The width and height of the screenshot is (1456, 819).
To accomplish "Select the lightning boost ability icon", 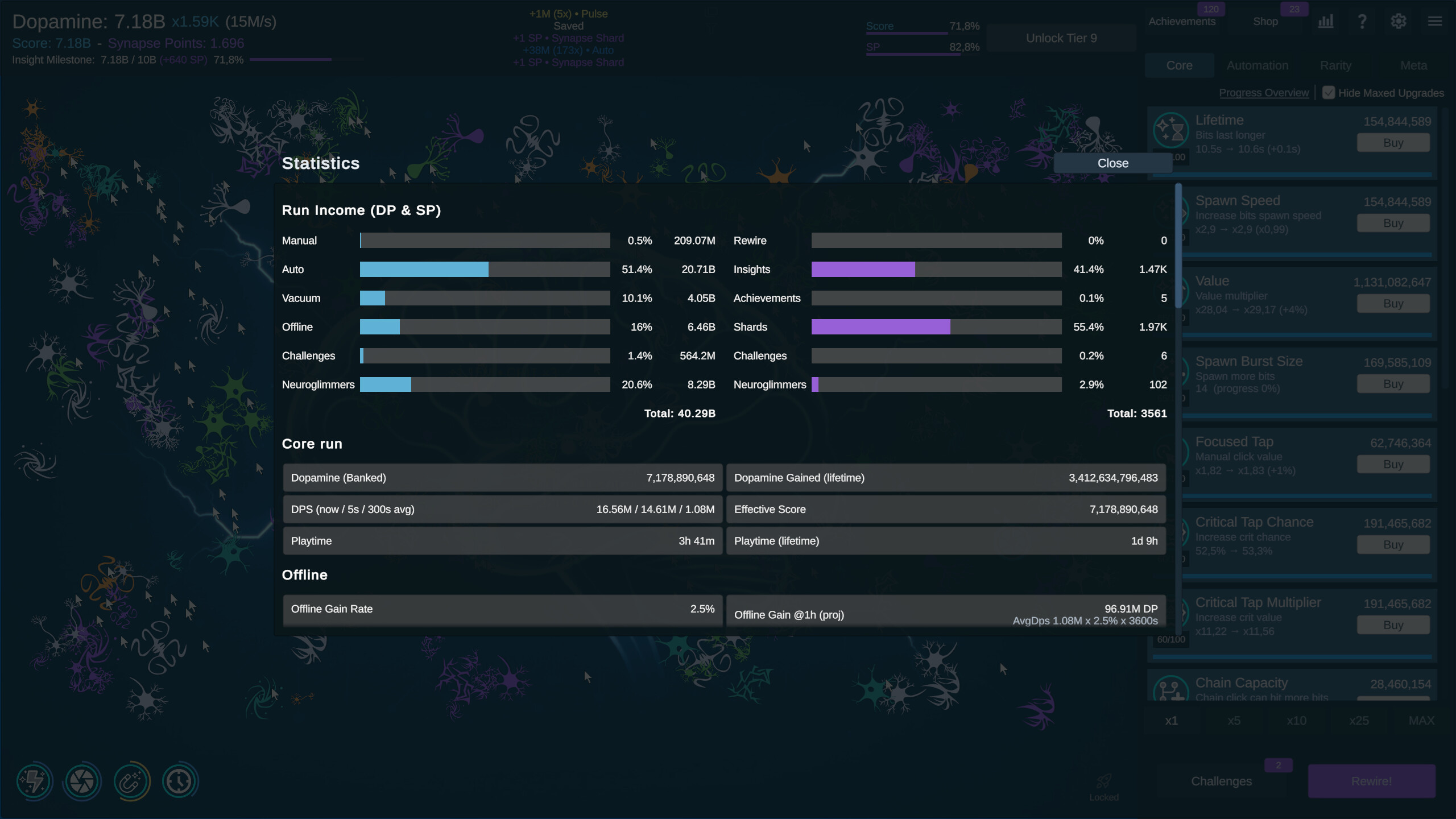I will point(34,781).
